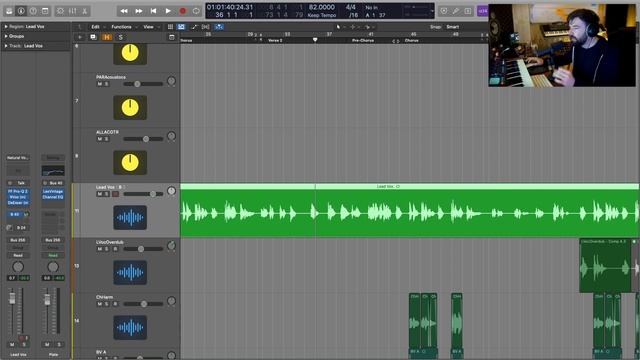Screen dimensions: 640x360
Task: Toggle the Flex curve icon
Action: coord(194,27)
